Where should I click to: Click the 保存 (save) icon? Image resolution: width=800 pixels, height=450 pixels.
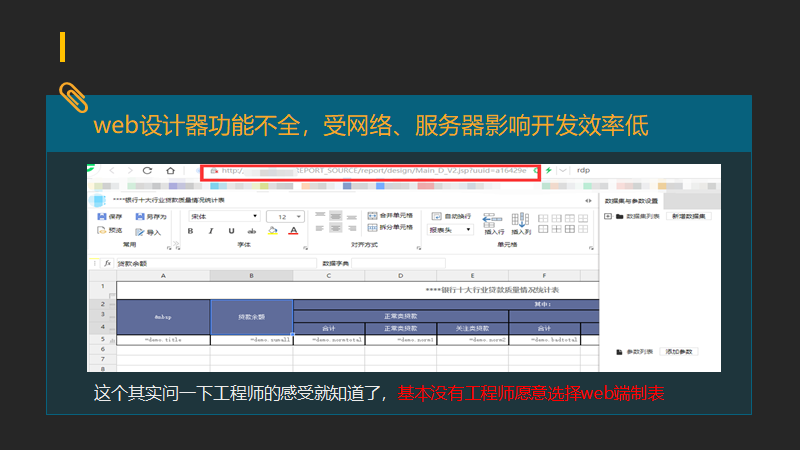(102, 217)
